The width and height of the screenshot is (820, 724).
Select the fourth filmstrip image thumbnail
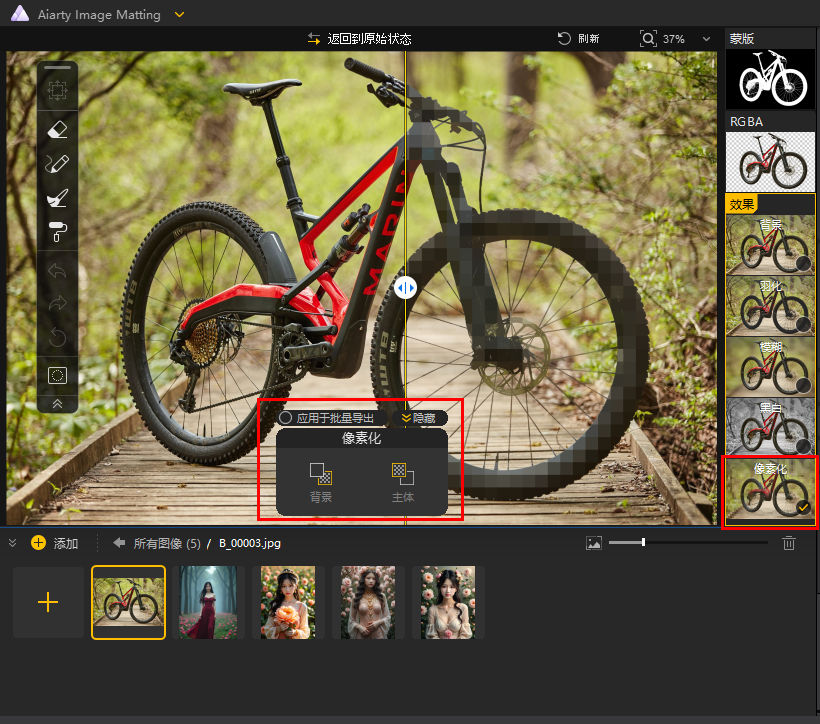coord(368,602)
